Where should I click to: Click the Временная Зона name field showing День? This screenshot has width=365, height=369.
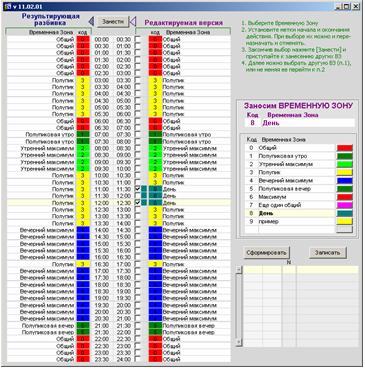(x=307, y=123)
